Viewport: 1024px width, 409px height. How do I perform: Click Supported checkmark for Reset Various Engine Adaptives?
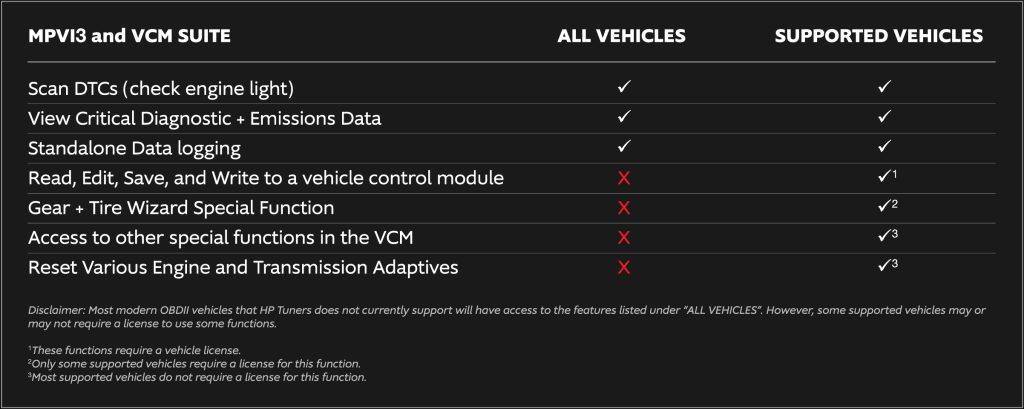pos(882,268)
